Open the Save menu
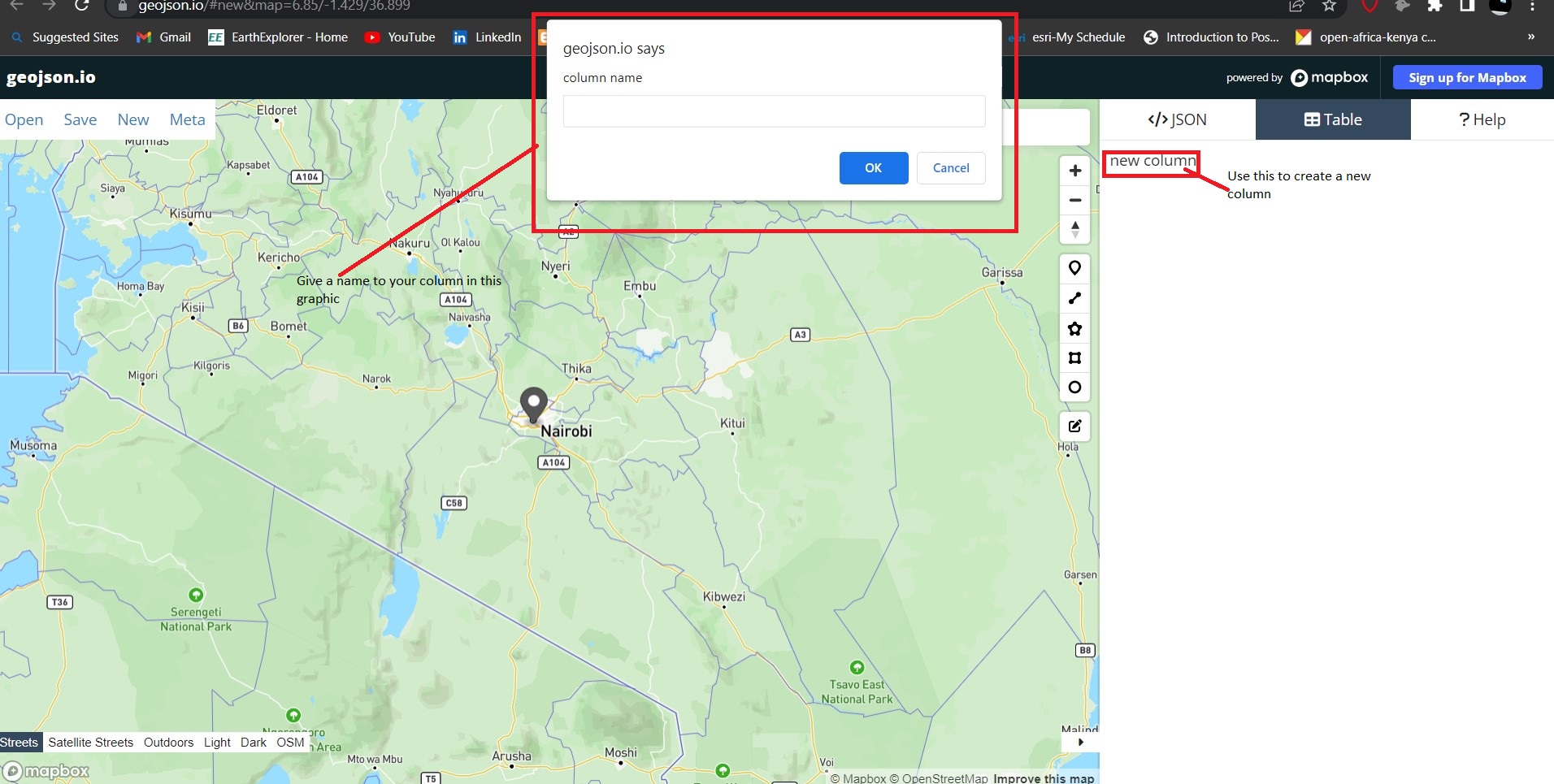This screenshot has width=1554, height=784. tap(80, 120)
